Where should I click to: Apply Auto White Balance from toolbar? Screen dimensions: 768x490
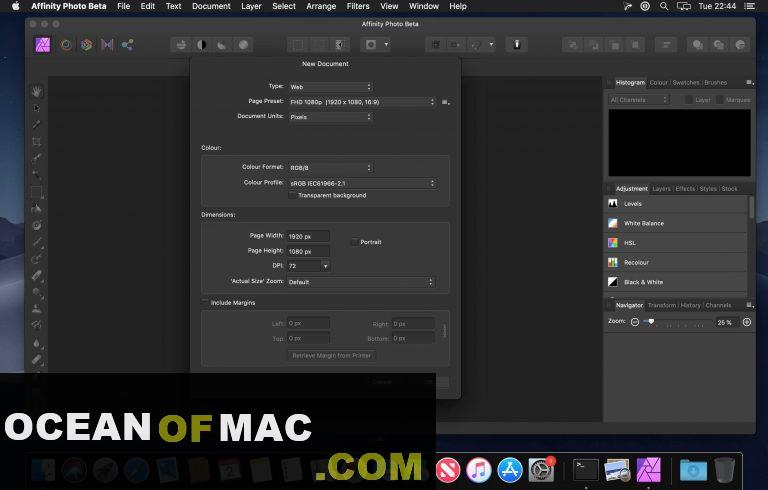click(243, 45)
